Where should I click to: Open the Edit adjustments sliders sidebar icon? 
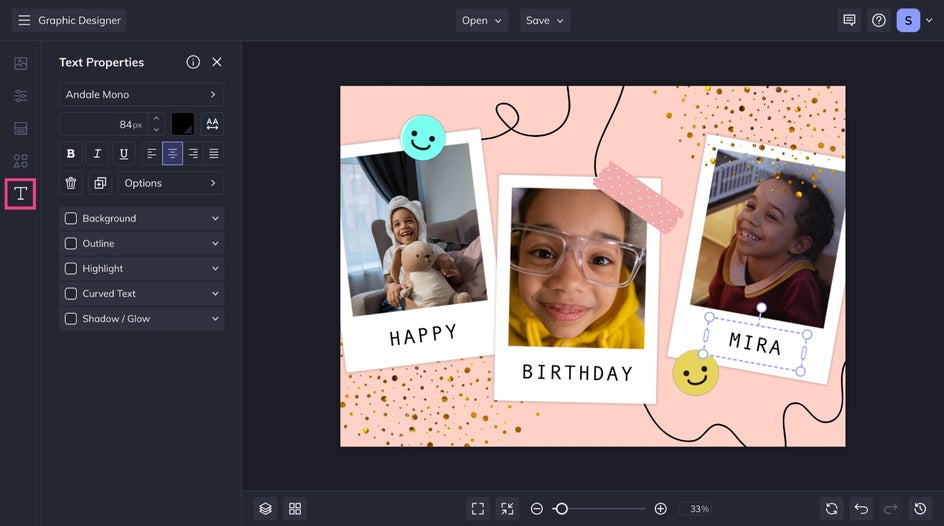coord(20,96)
